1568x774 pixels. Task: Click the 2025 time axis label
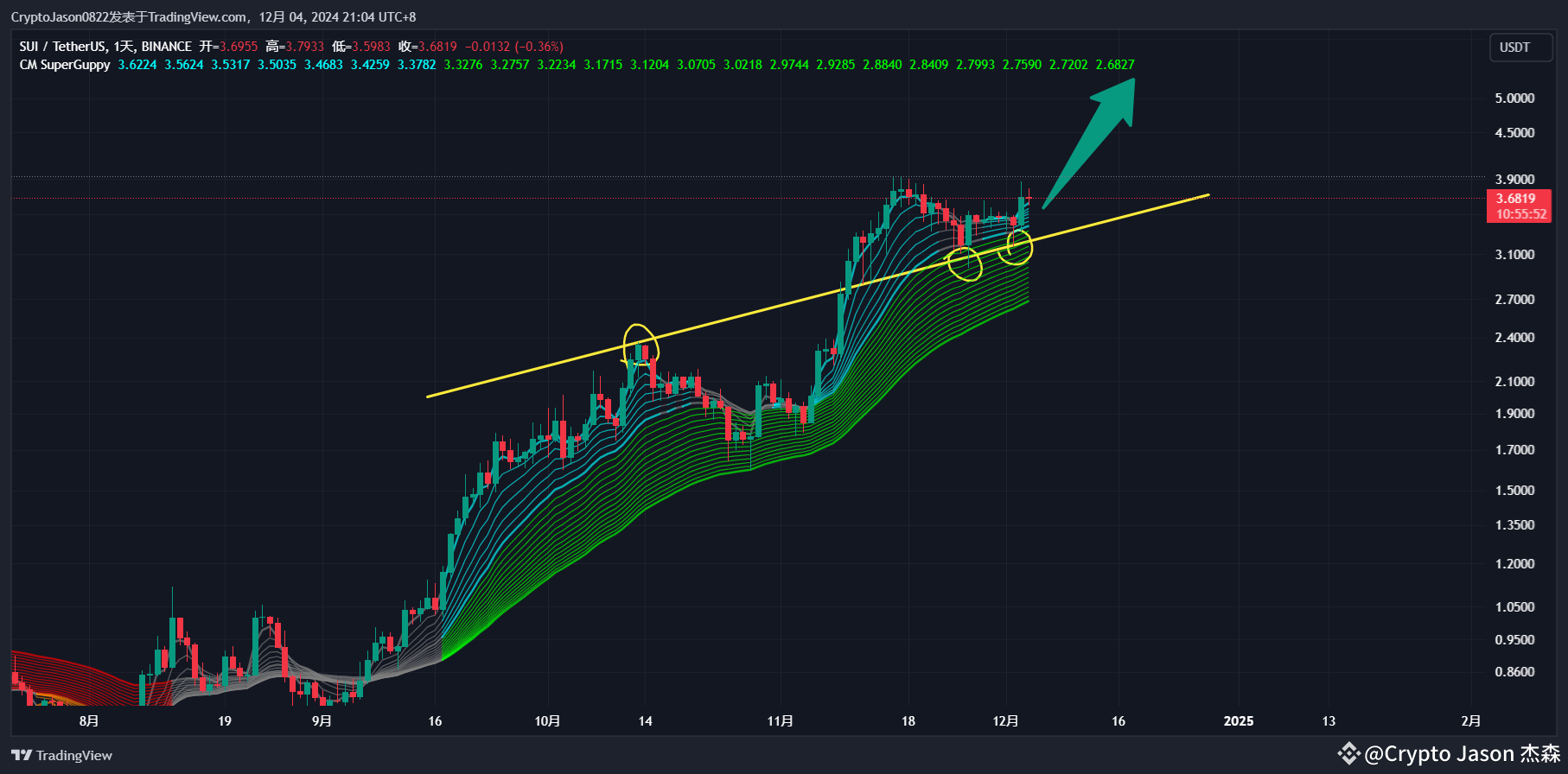pos(1239,721)
